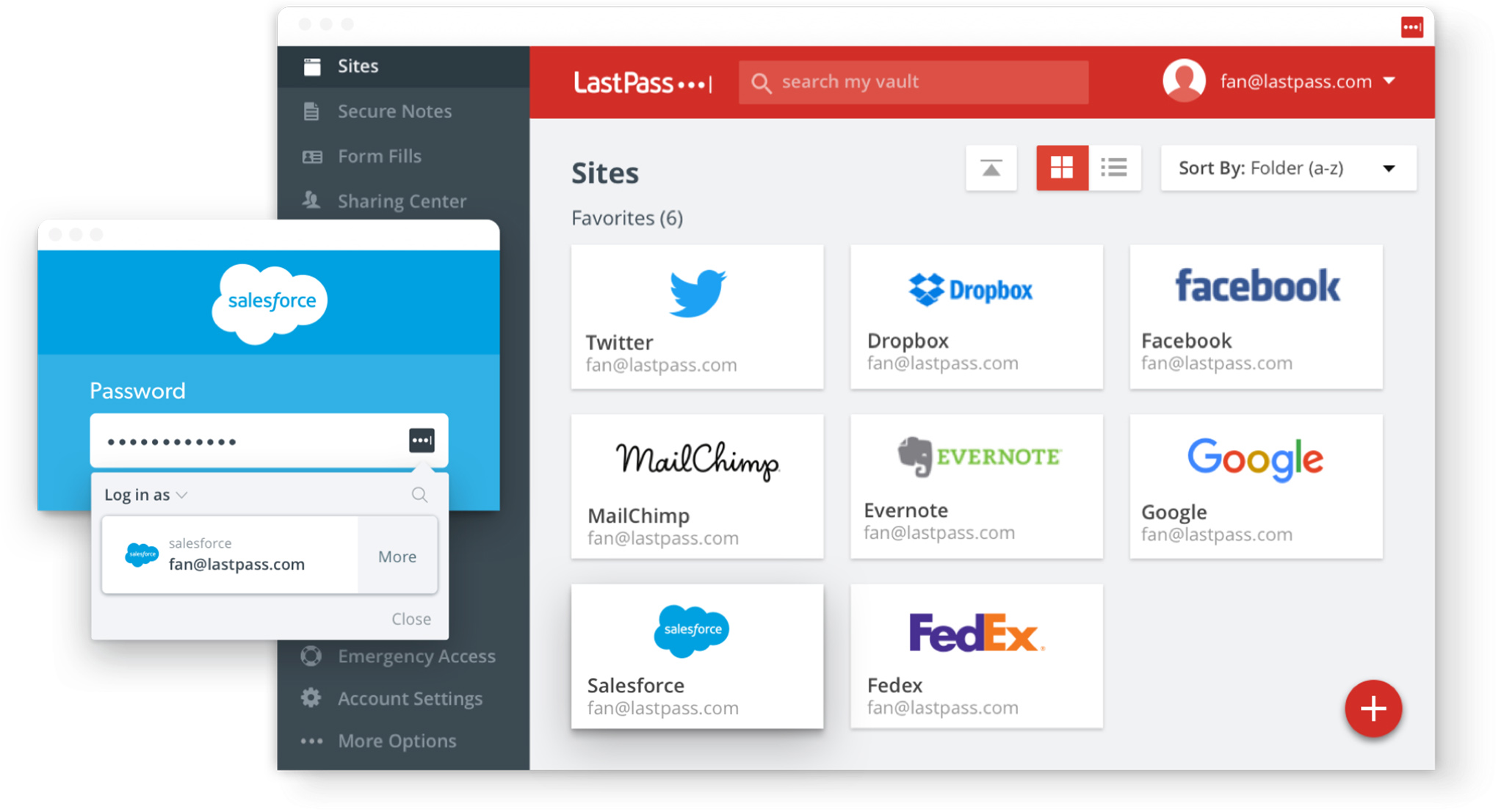The image size is (1504, 812).
Task: Click the Form Fills card icon
Action: (x=312, y=156)
